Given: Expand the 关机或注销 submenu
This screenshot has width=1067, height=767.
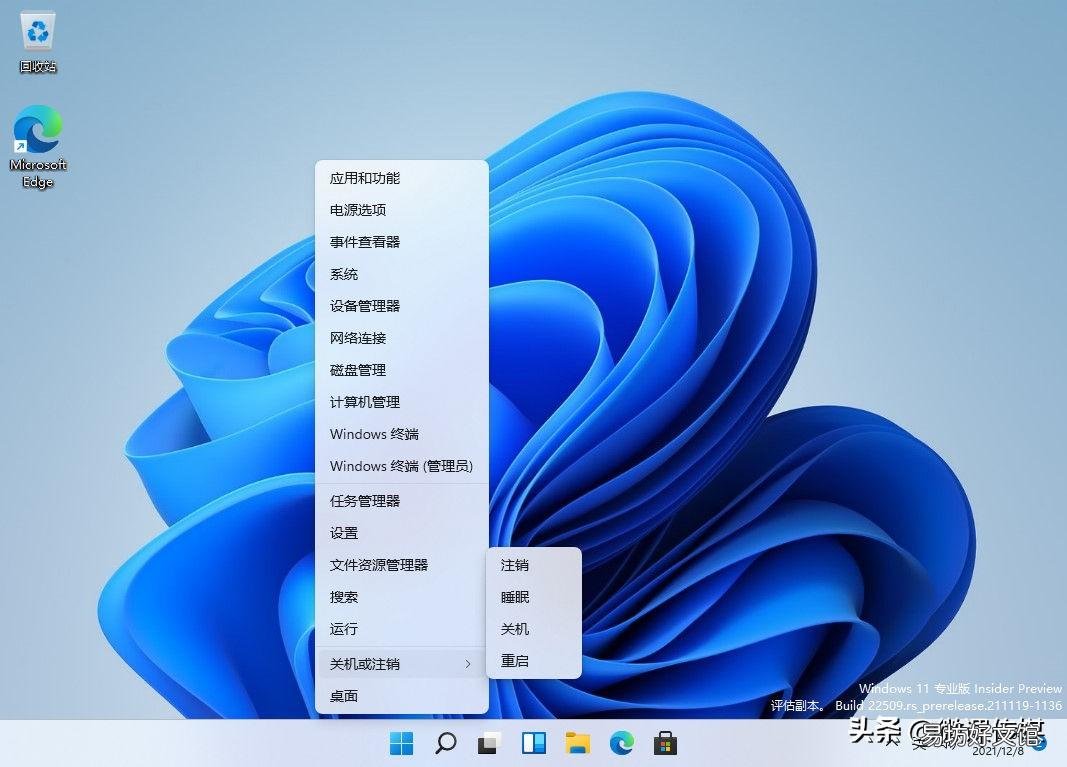Looking at the screenshot, I should 402,664.
